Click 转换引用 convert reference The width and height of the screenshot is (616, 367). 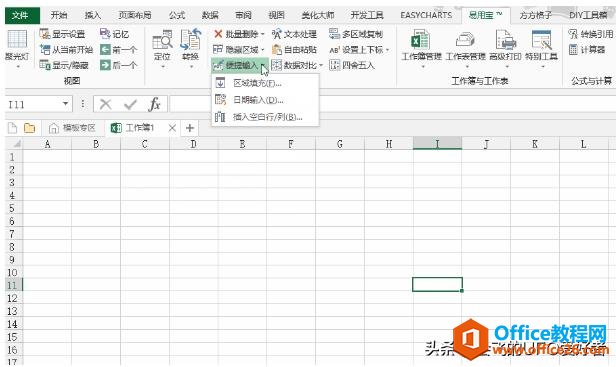(591, 34)
